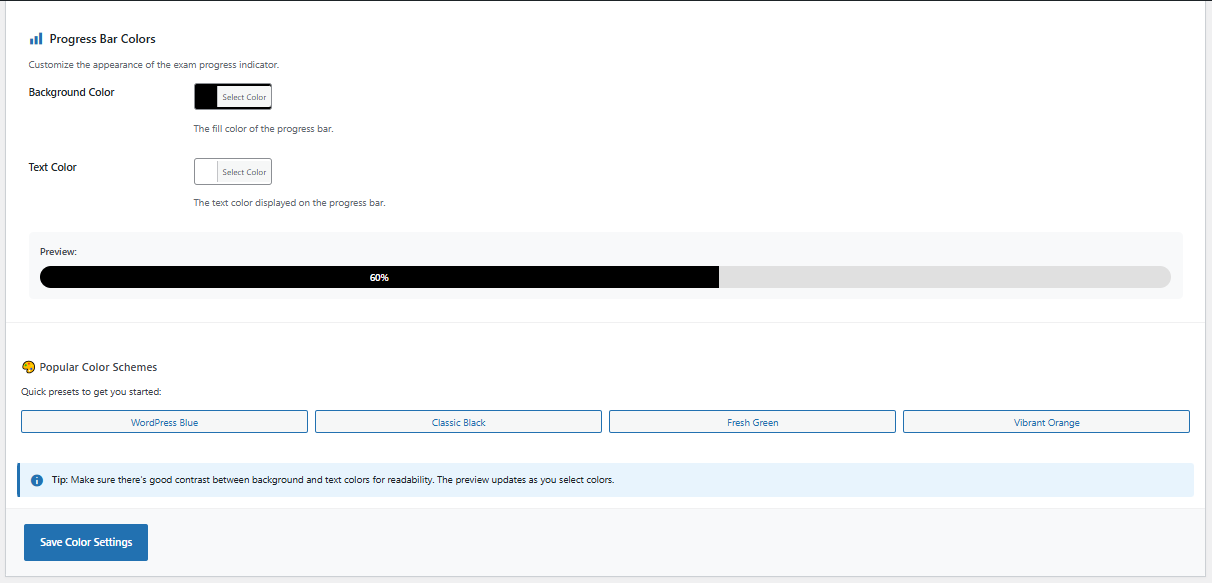Choose the Classic Black color scheme
This screenshot has height=583, width=1212.
pyautogui.click(x=458, y=422)
